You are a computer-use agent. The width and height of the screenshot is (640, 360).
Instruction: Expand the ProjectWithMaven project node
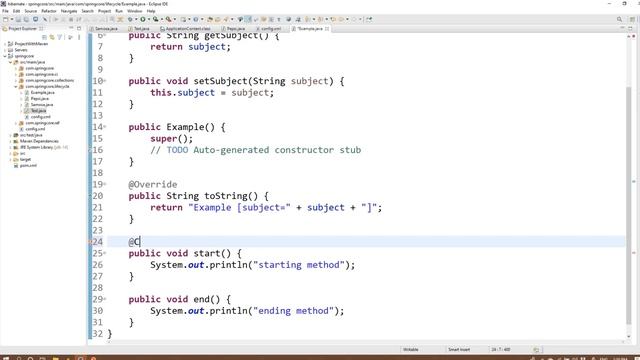5,44
